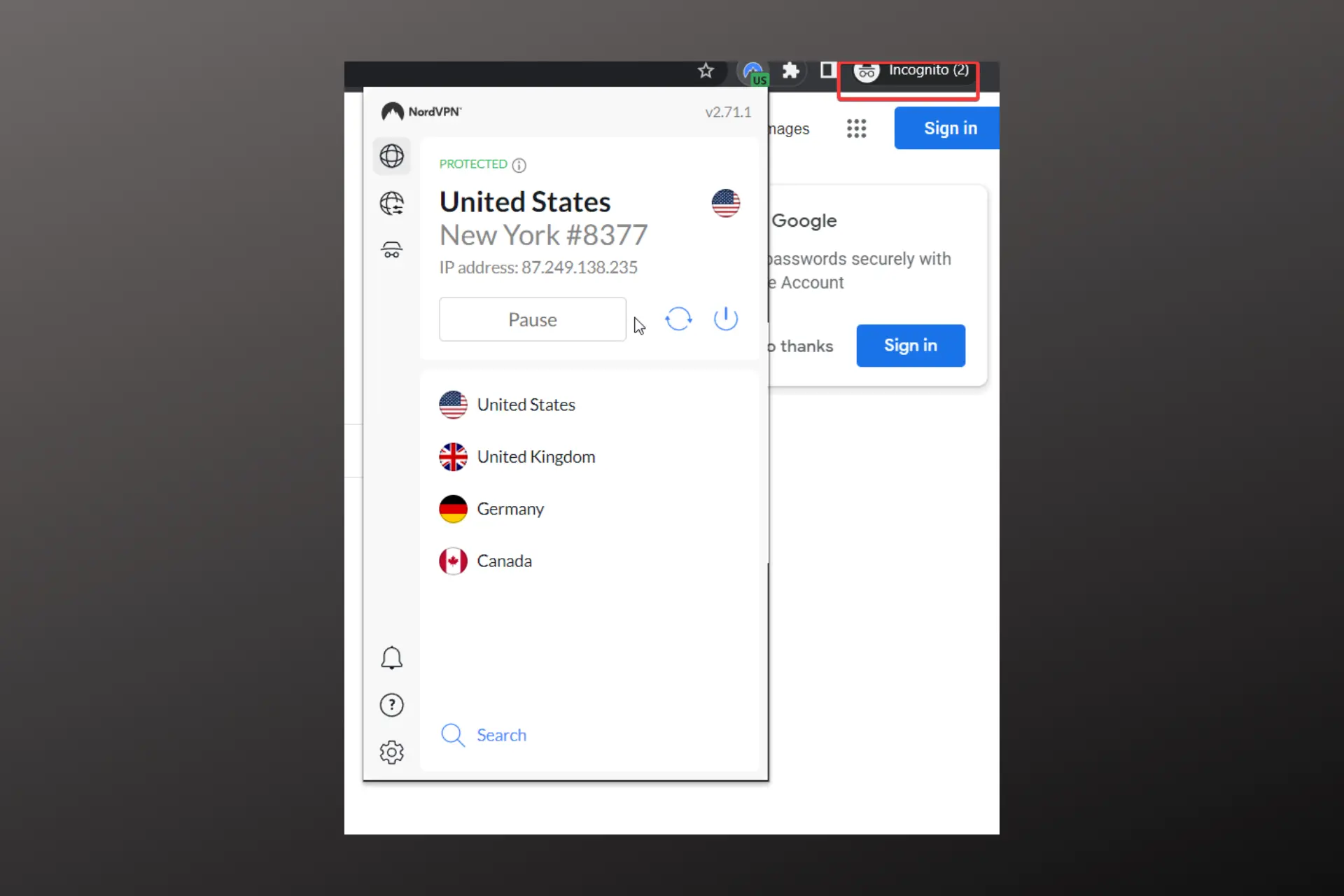Click the reconnect/refresh circular icon
The height and width of the screenshot is (896, 1344).
click(678, 318)
